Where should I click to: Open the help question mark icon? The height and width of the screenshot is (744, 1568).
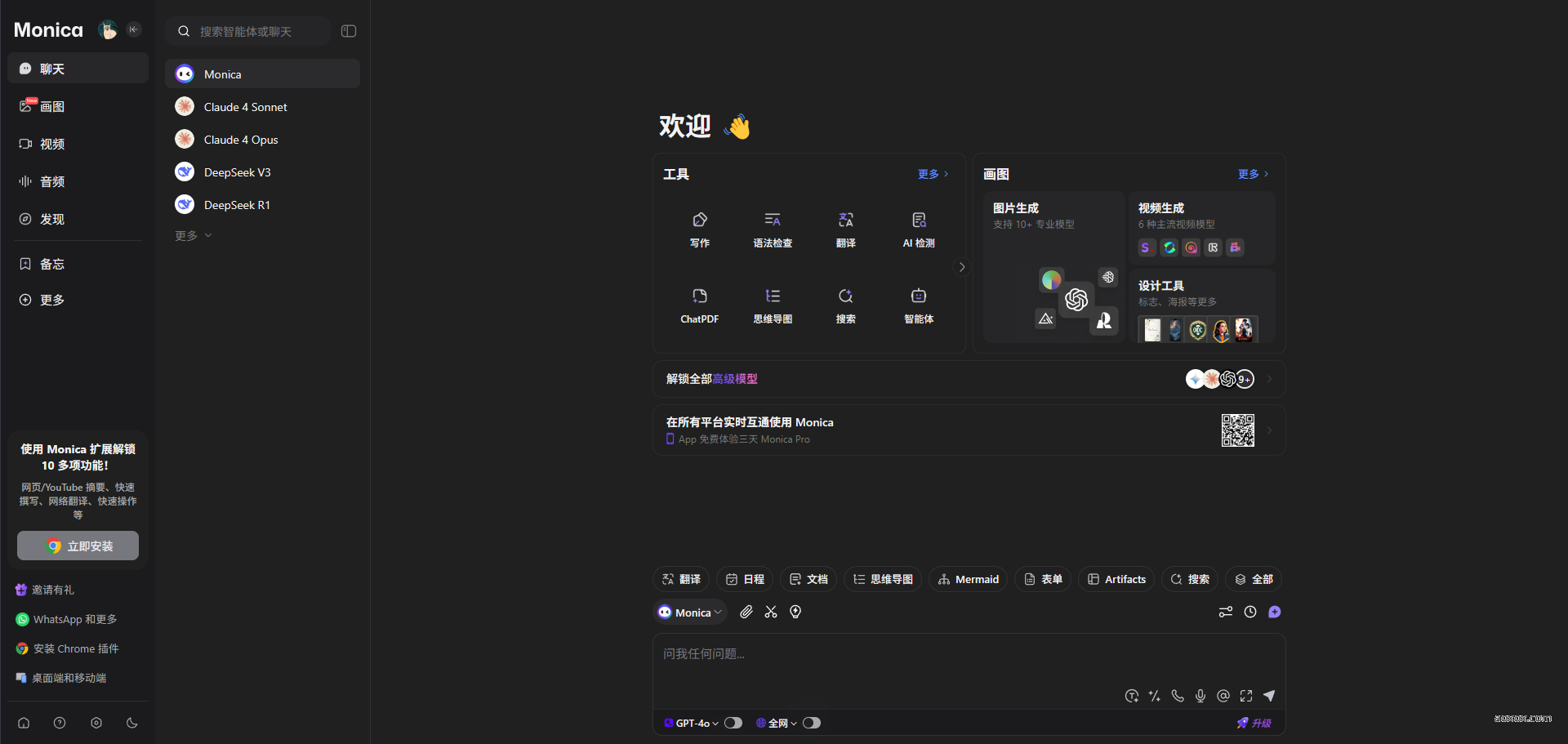(x=60, y=723)
